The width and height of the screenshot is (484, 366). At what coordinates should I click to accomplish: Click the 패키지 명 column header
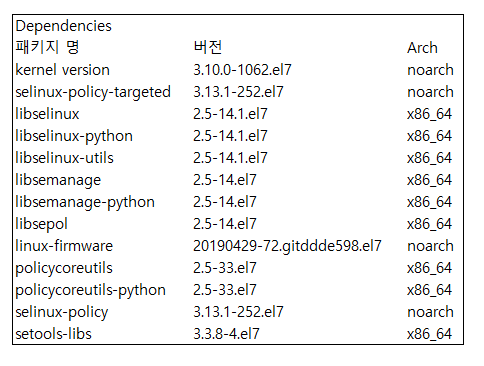click(x=47, y=47)
